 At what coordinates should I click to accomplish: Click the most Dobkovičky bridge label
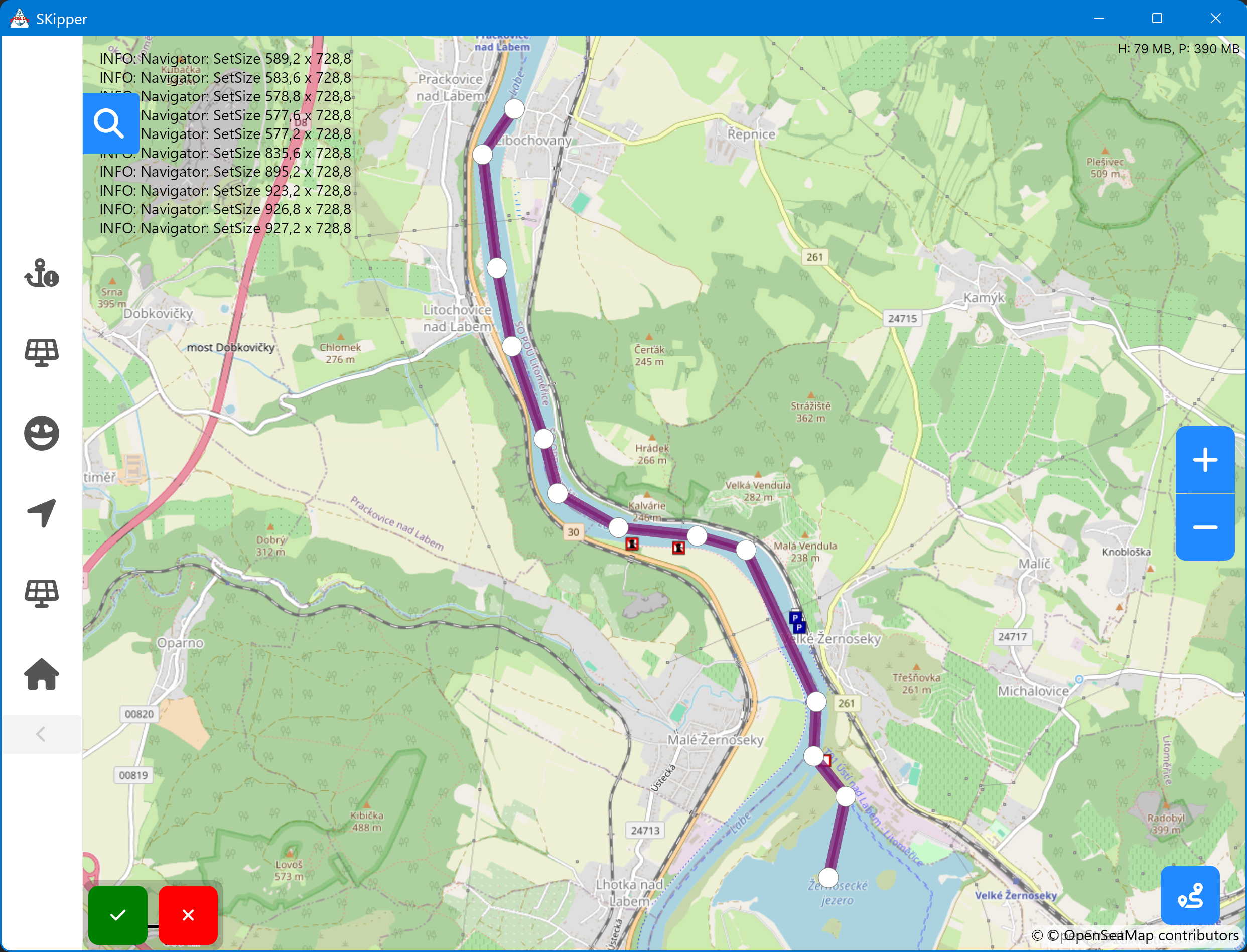point(231,347)
